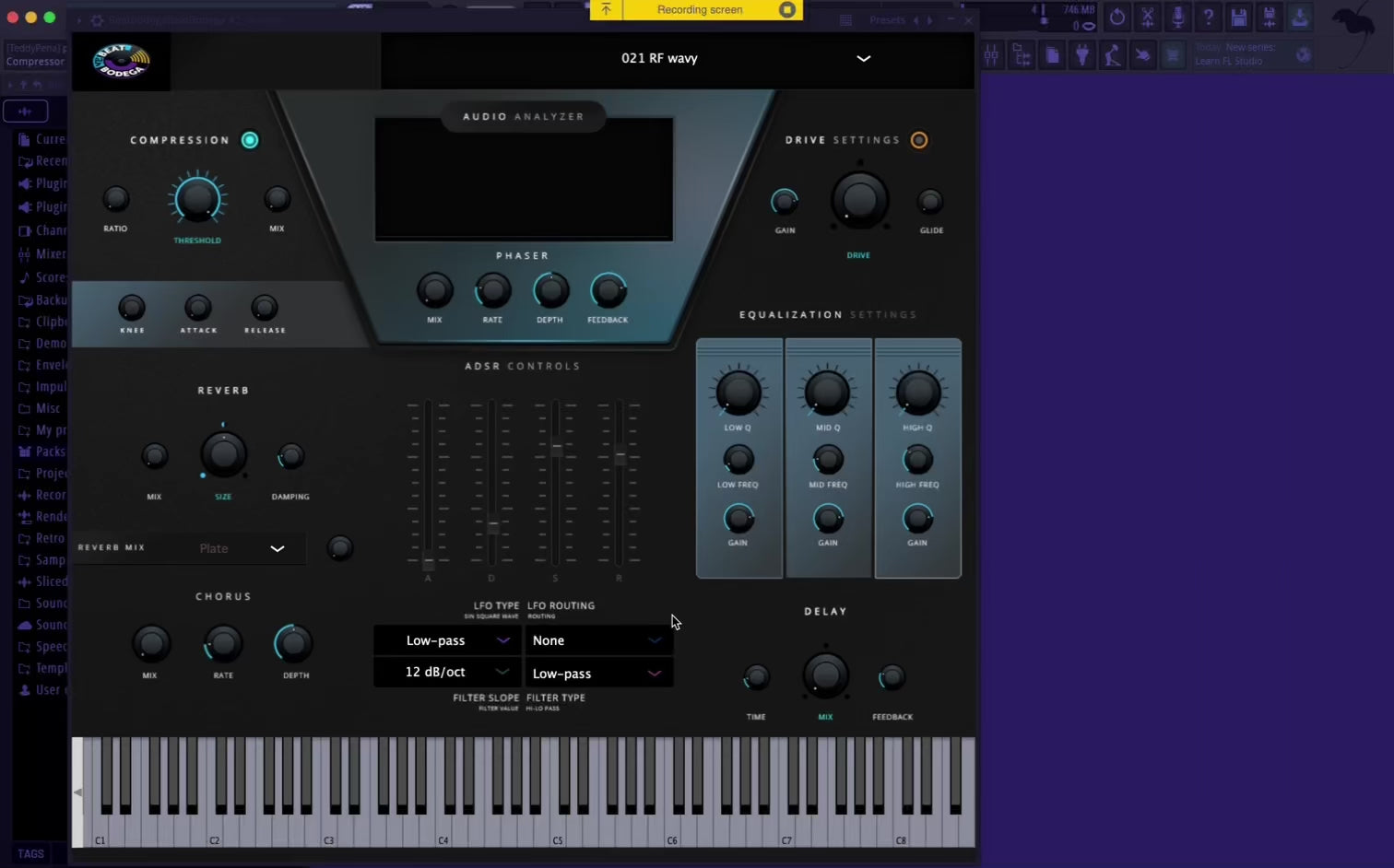Click the Phaser Feedback knob
Image resolution: width=1394 pixels, height=868 pixels.
(608, 291)
